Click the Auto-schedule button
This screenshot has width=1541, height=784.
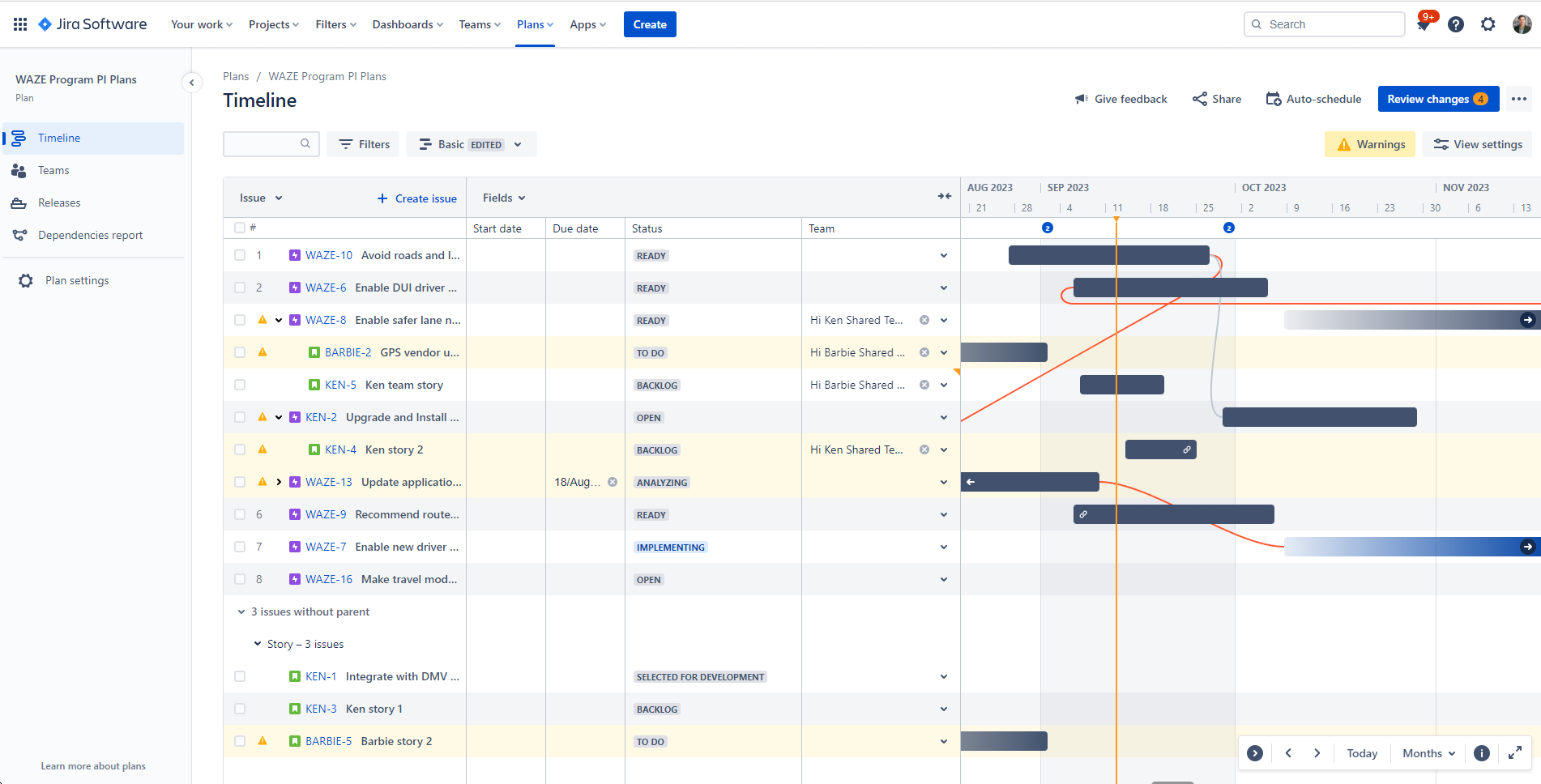click(x=1314, y=99)
